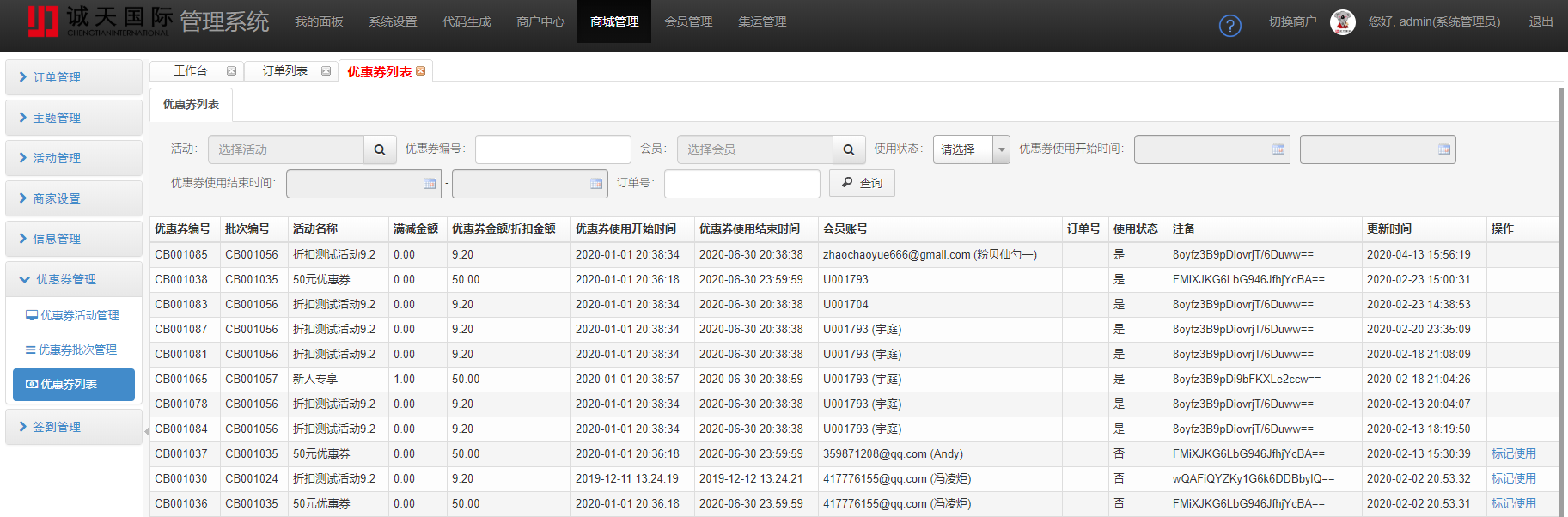Open 商户中心 in top navigation
The height and width of the screenshot is (517, 1568).
pos(540,21)
